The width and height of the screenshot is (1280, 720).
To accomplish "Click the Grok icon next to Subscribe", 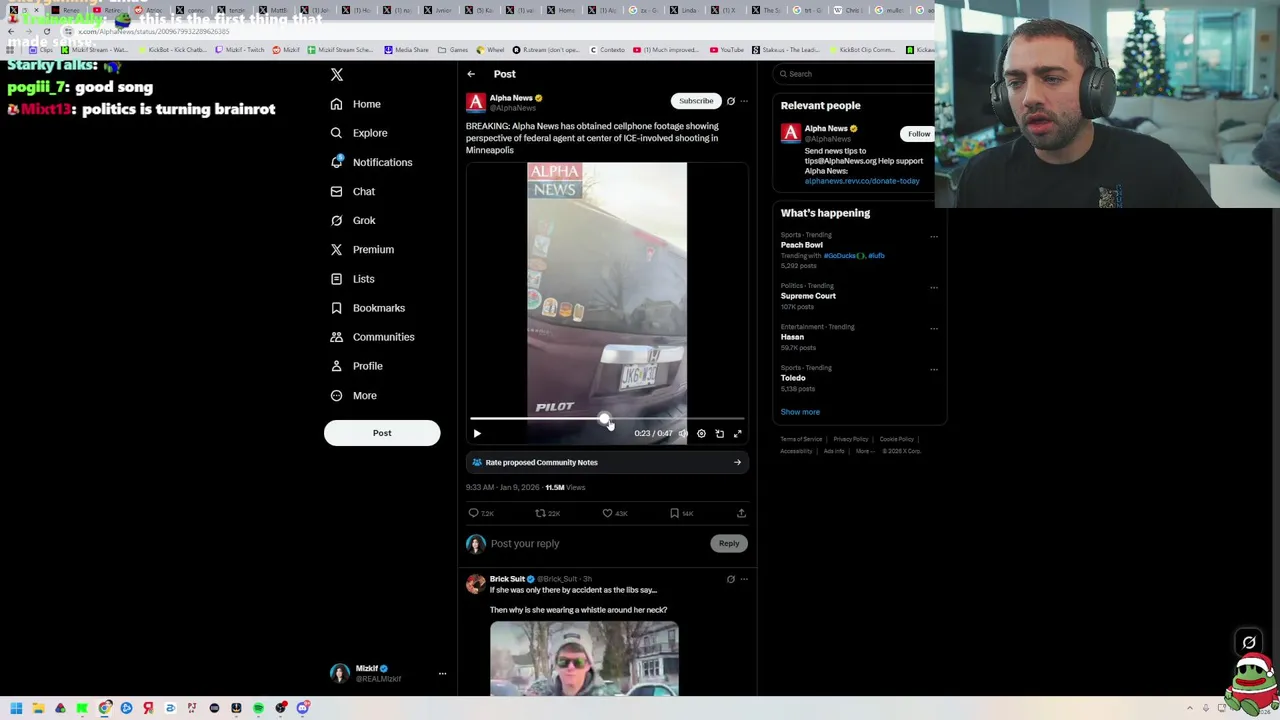I will pos(731,101).
